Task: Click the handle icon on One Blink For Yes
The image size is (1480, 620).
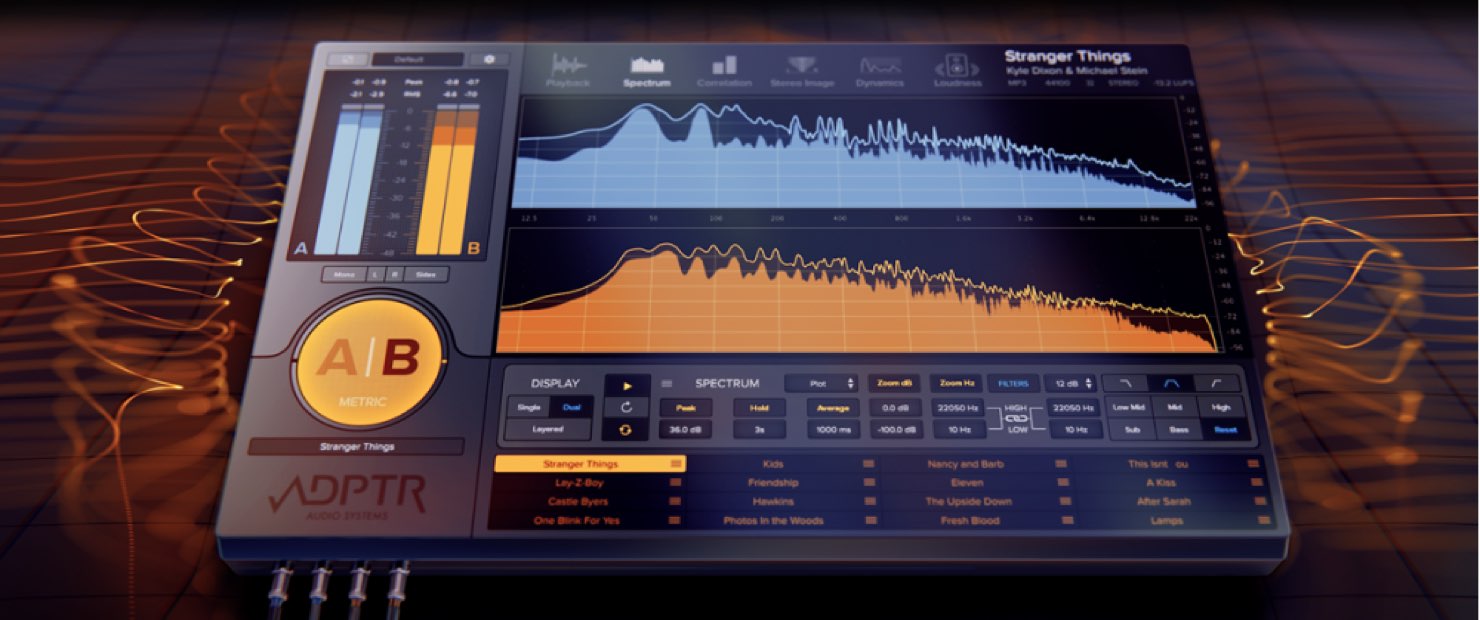Action: click(675, 520)
